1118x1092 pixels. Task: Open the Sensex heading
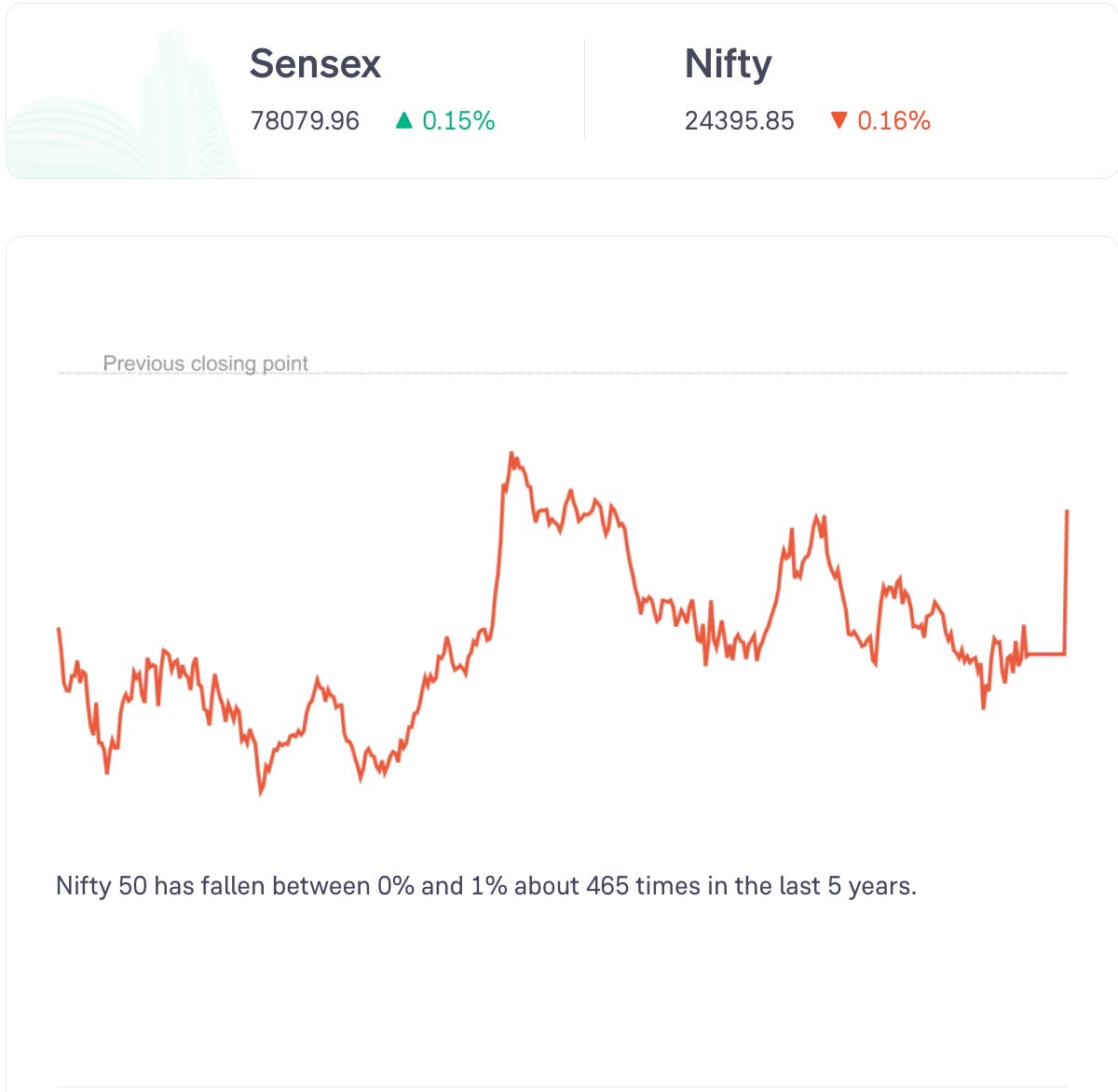[x=315, y=63]
